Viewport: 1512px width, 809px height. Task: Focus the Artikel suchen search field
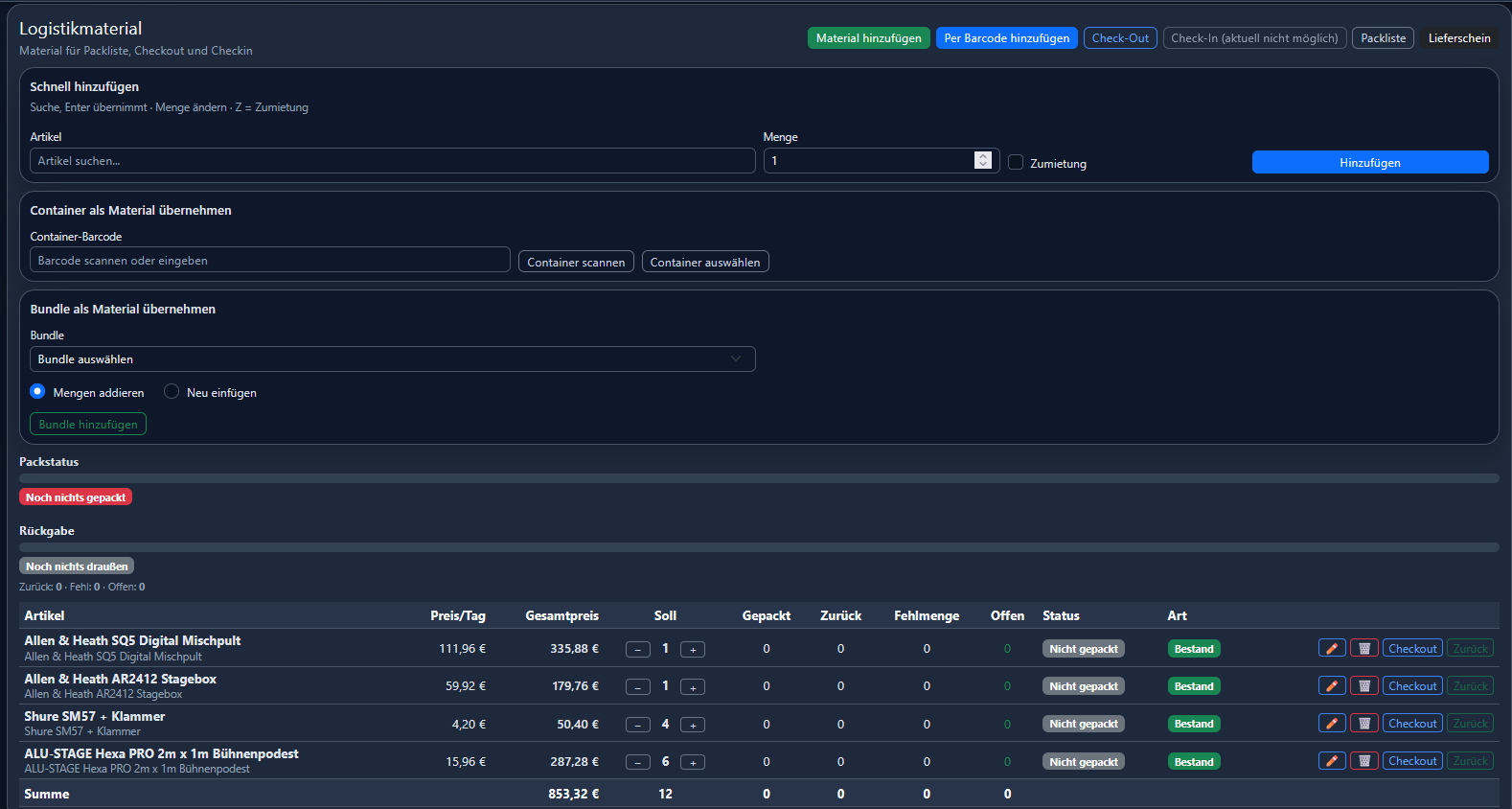click(x=393, y=160)
